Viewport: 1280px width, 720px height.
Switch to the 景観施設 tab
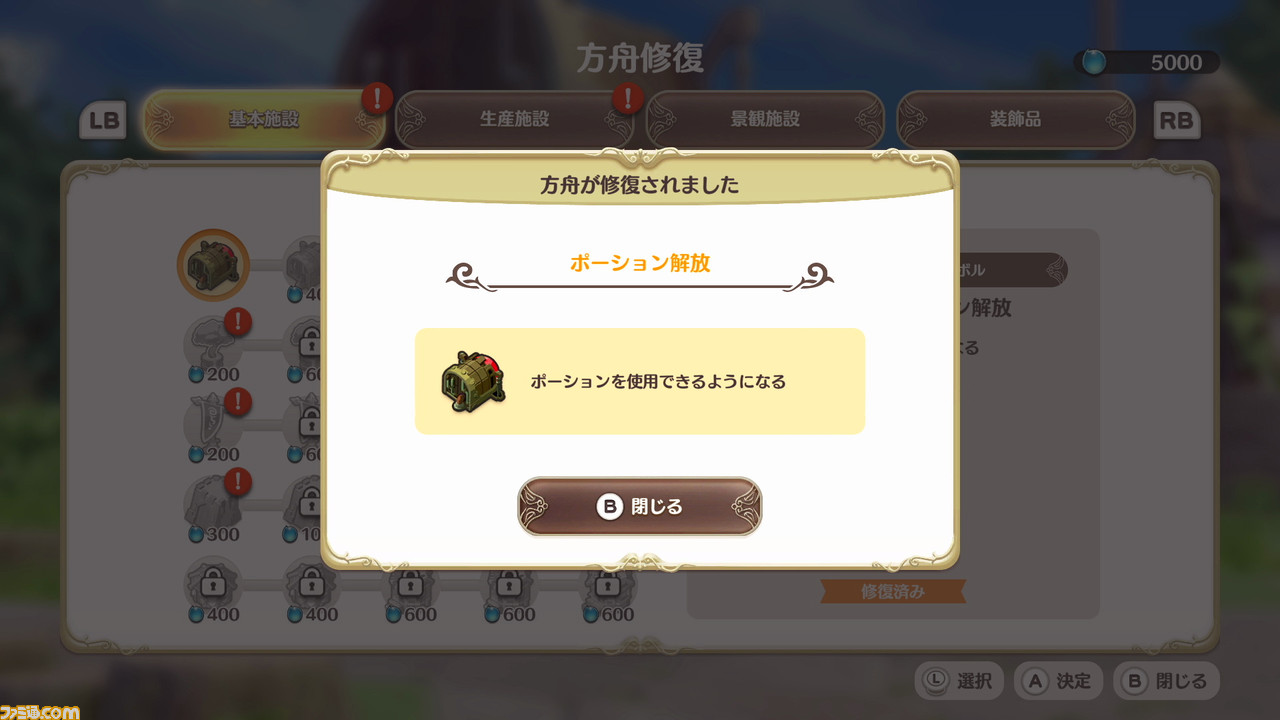(765, 120)
